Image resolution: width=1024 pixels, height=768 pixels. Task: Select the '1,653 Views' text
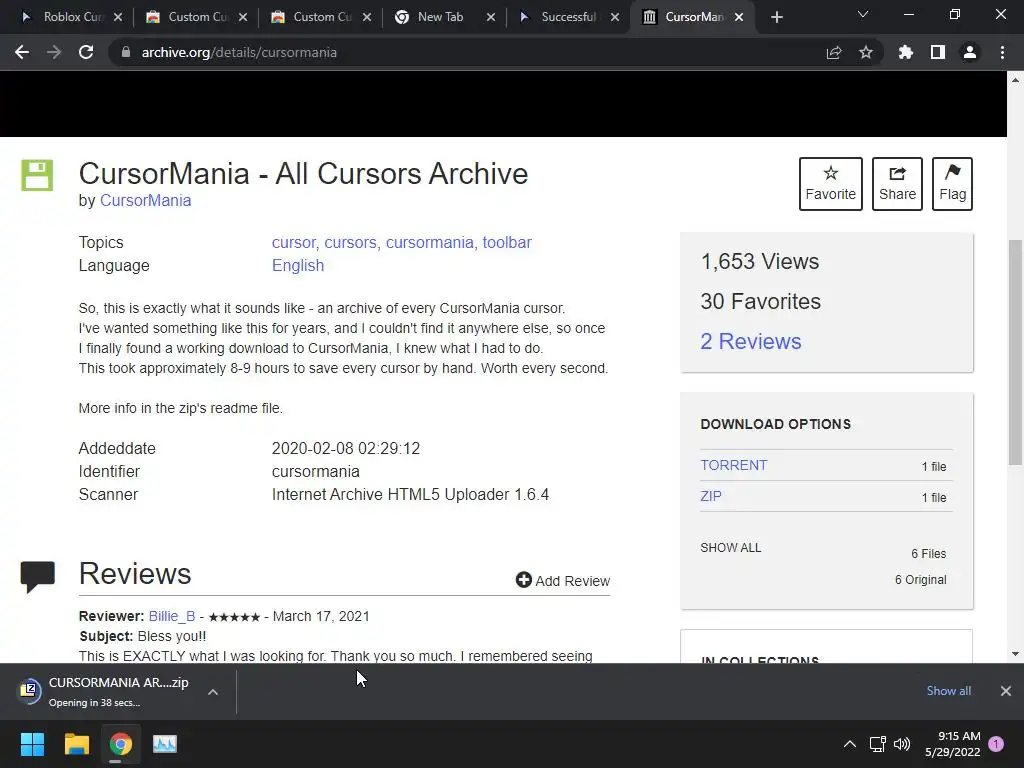coord(760,261)
